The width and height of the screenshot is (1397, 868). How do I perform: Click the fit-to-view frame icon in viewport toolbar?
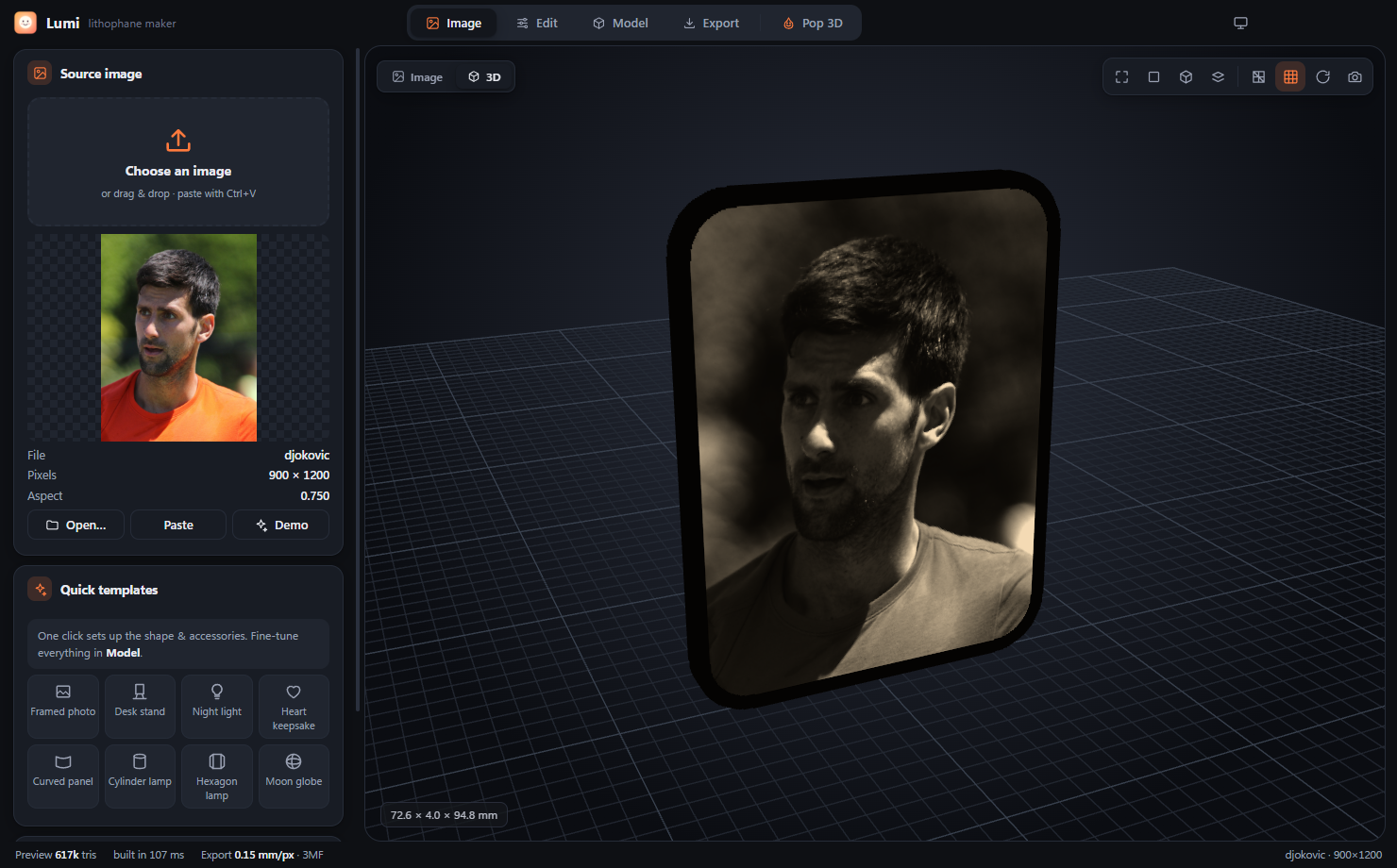tap(1121, 77)
